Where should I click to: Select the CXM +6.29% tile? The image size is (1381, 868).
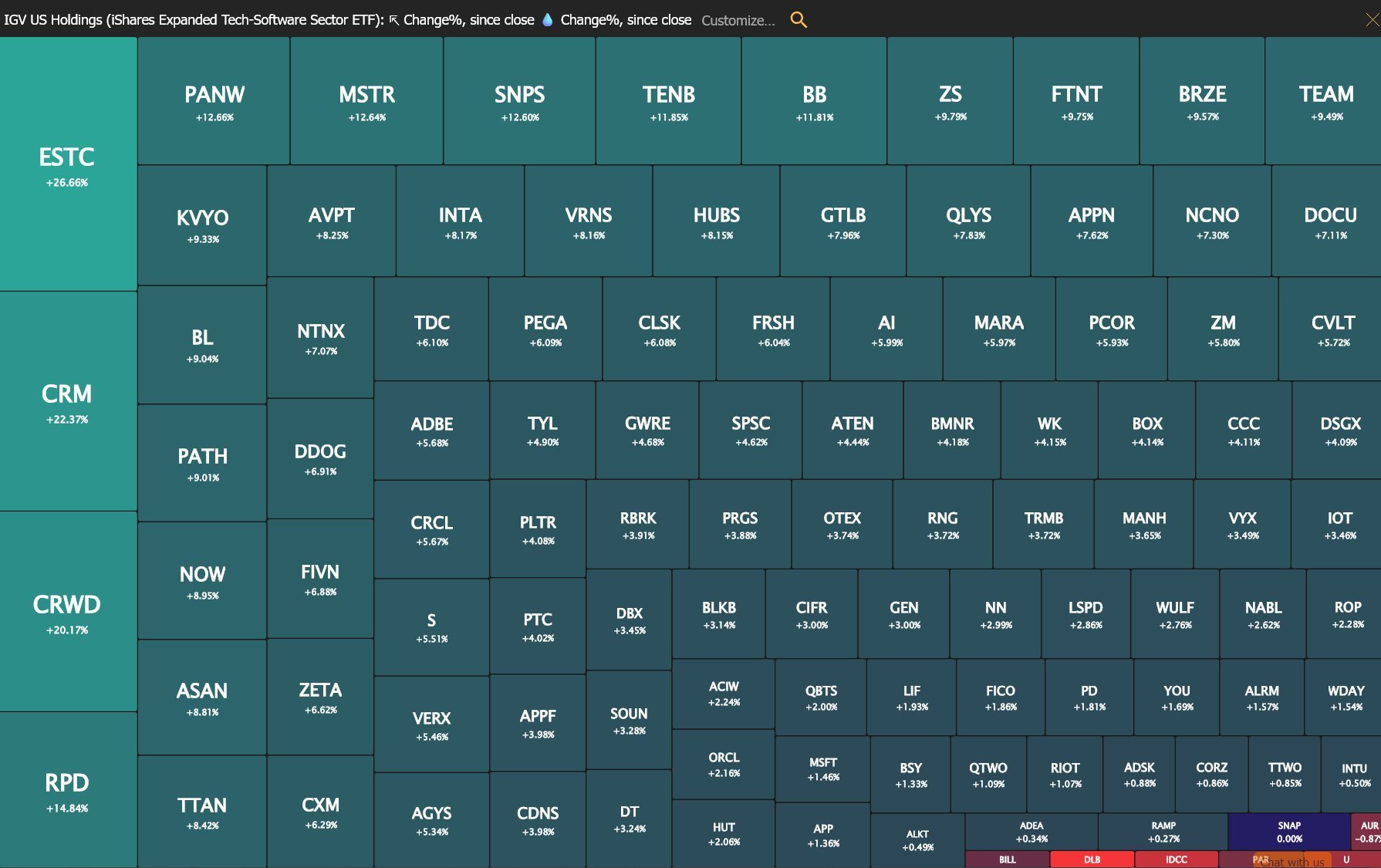(320, 812)
